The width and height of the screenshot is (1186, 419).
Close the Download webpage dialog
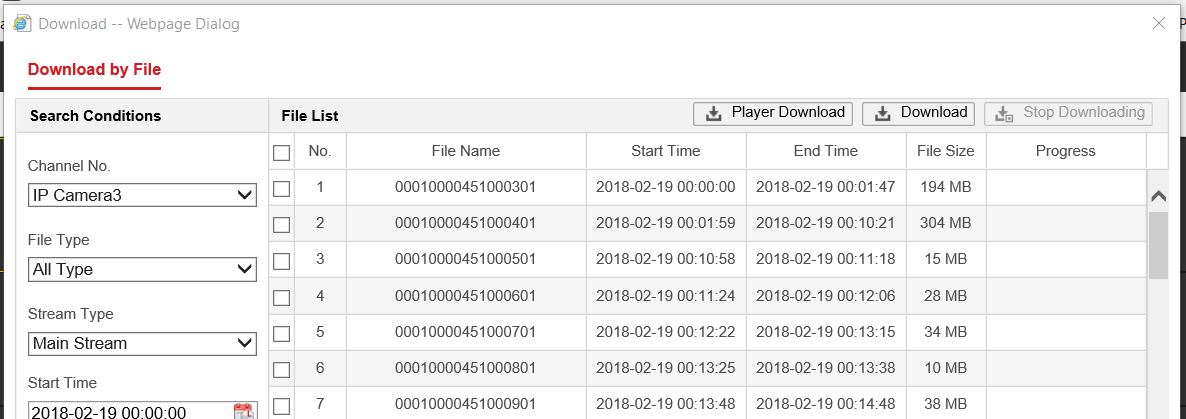[x=1158, y=23]
